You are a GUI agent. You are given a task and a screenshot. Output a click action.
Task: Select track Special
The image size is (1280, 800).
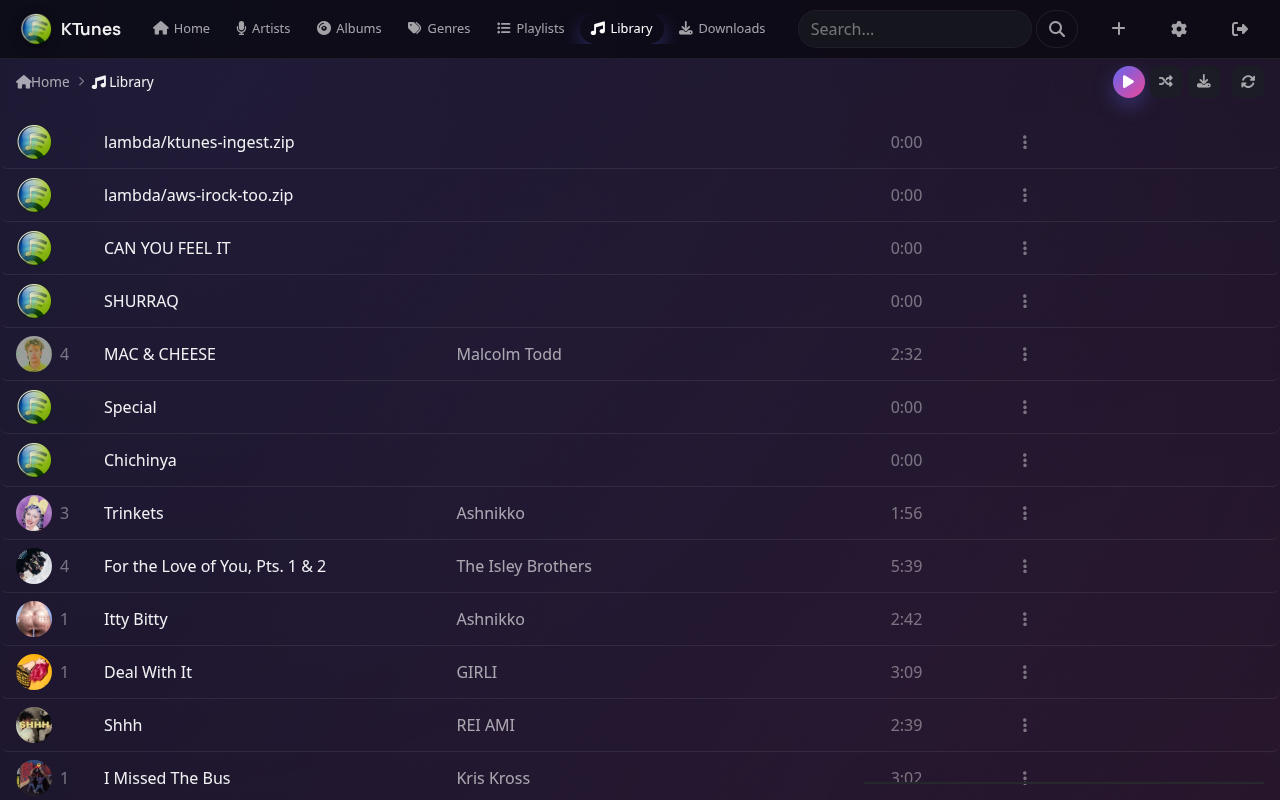130,407
